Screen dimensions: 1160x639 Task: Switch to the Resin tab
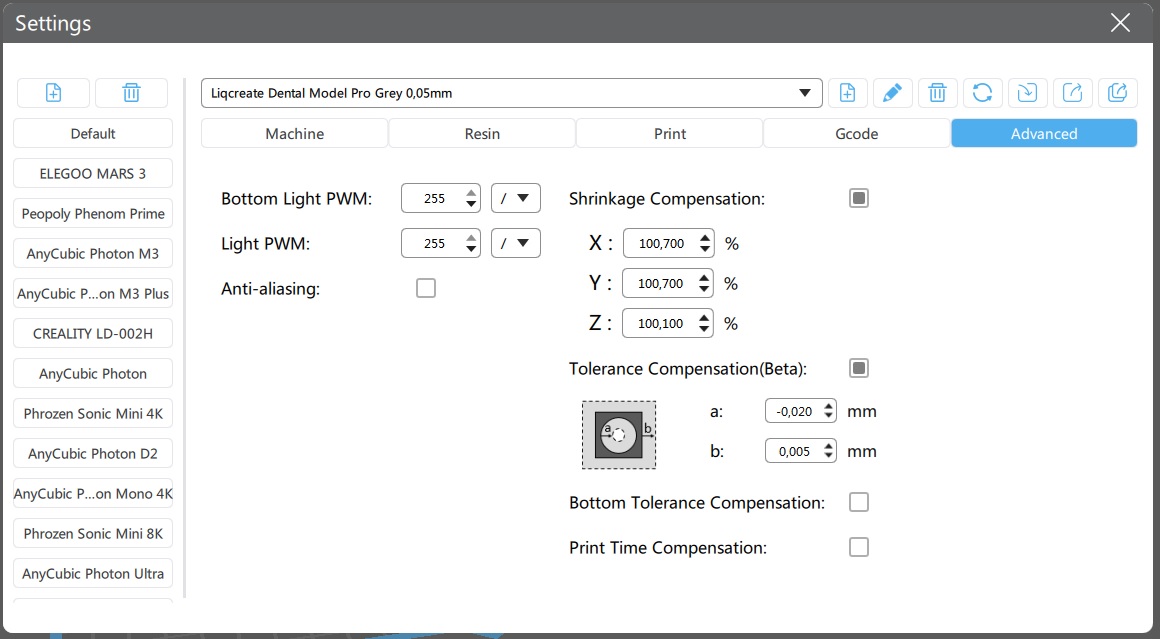[x=482, y=133]
